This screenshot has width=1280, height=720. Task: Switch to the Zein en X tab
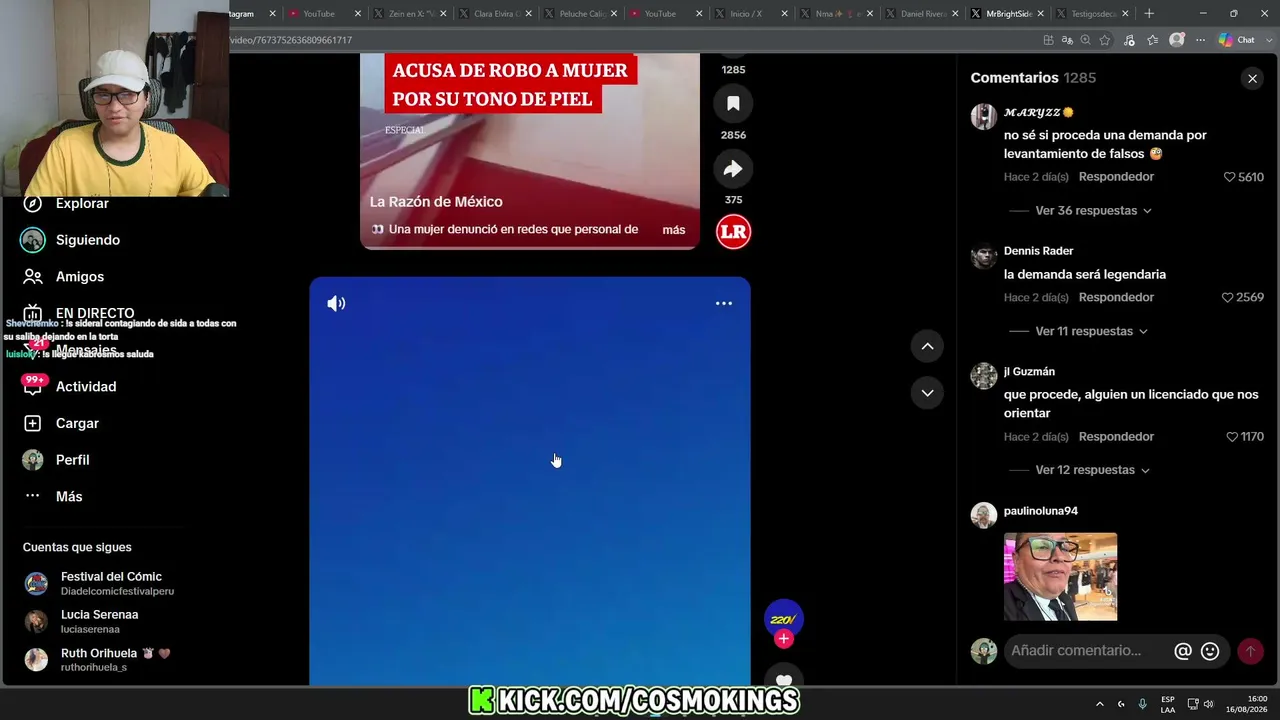coord(408,14)
